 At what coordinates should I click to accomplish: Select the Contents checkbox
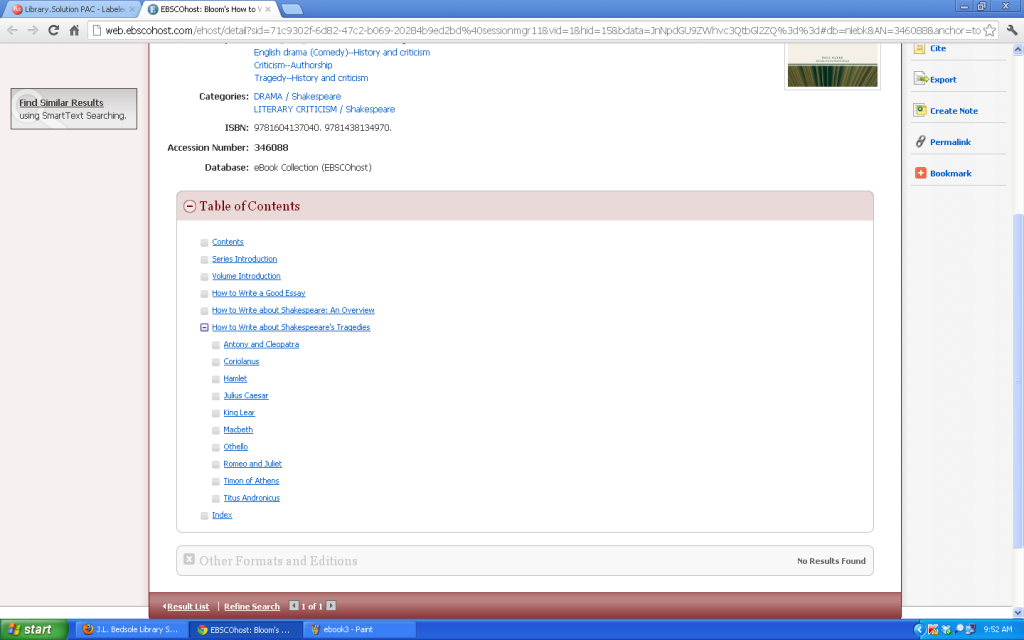204,241
